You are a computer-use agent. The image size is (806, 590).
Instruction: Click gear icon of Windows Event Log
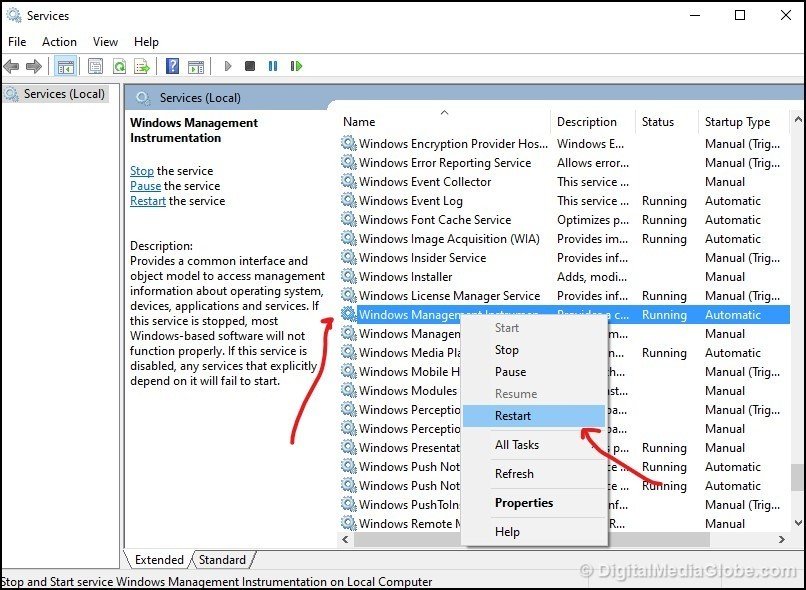tap(349, 200)
